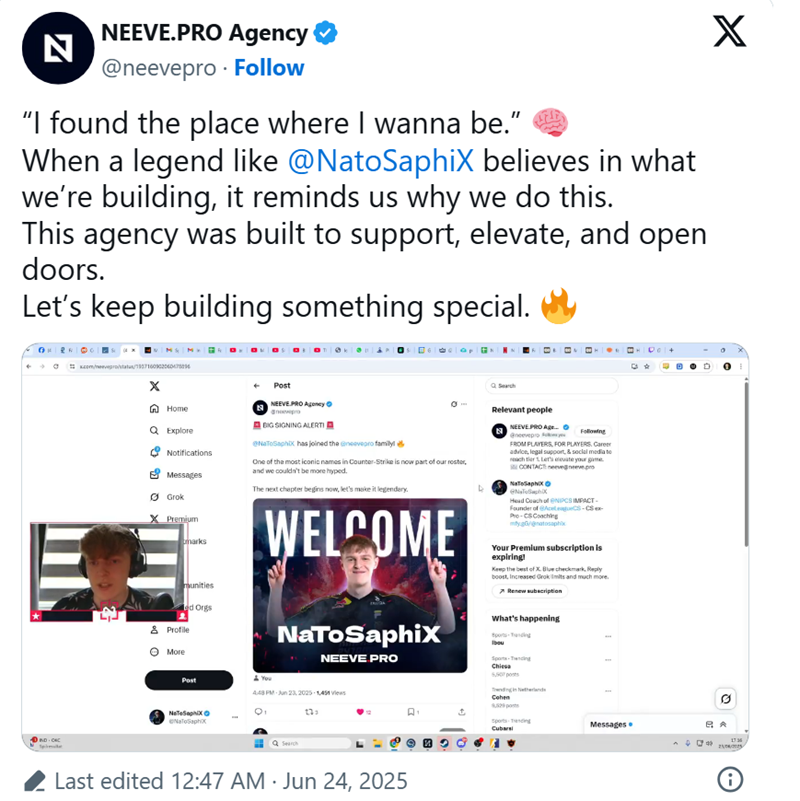Follow the @neevepro account

269,67
